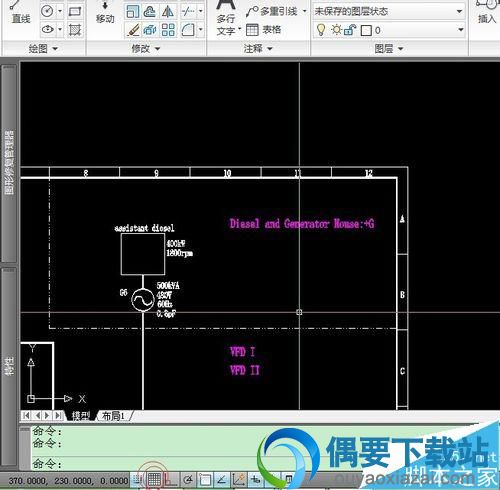Toggle layer freeze sun icon
This screenshot has height=490, width=500.
[x=336, y=30]
